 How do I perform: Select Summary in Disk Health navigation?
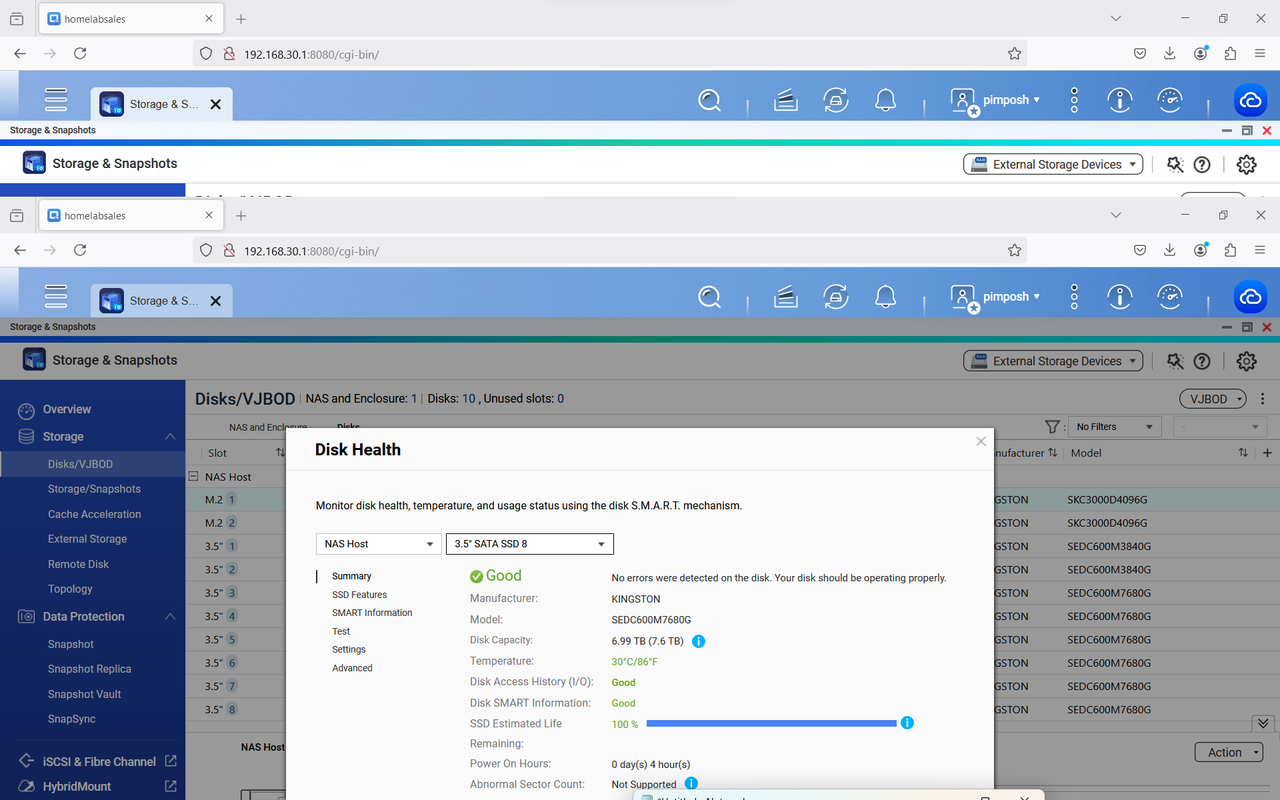click(352, 576)
